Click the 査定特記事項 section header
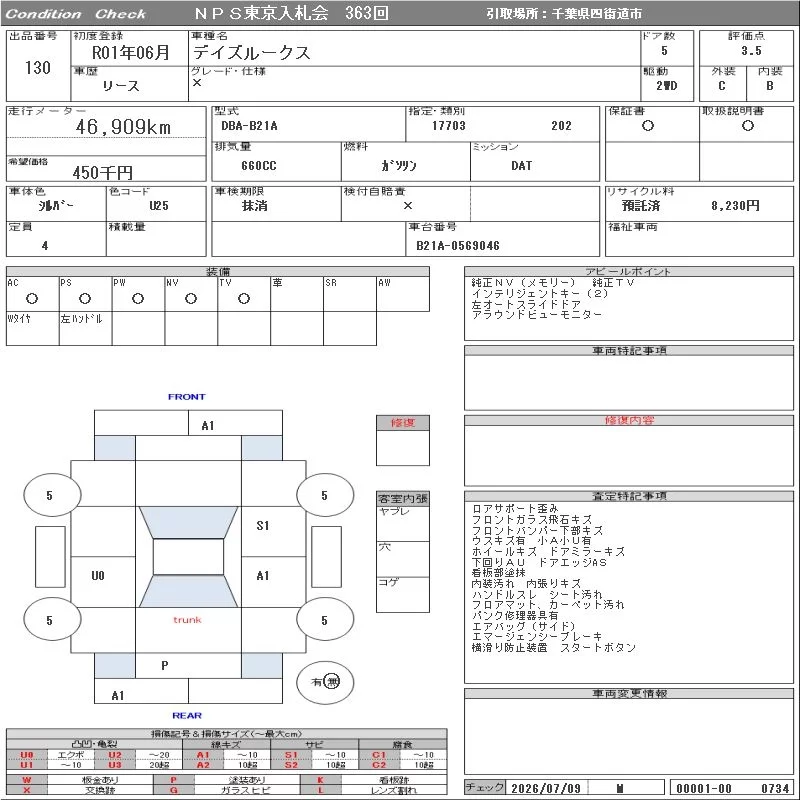This screenshot has height=800, width=800. (629, 496)
